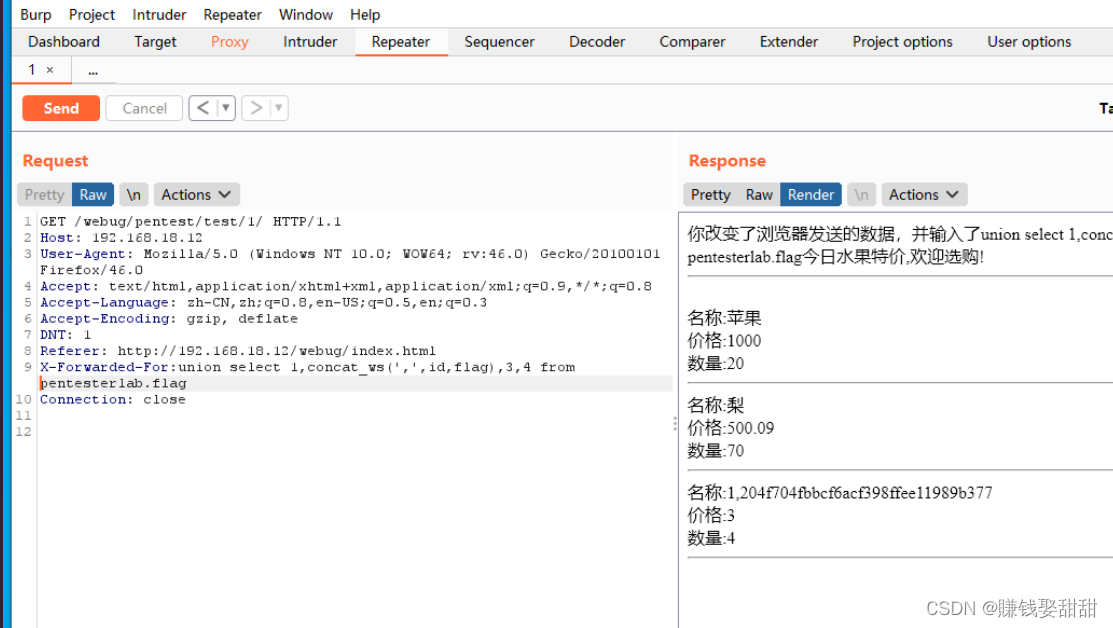Viewport: 1113px width, 628px height.
Task: Switch Request view to Raw
Action: pos(93,194)
